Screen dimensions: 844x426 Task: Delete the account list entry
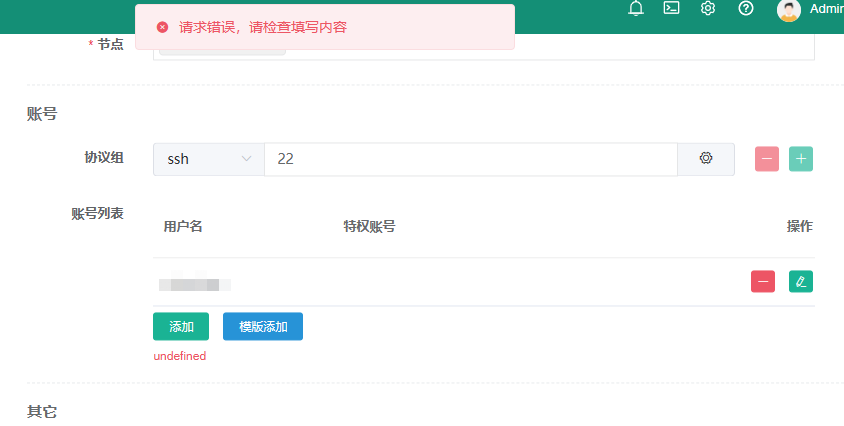763,281
